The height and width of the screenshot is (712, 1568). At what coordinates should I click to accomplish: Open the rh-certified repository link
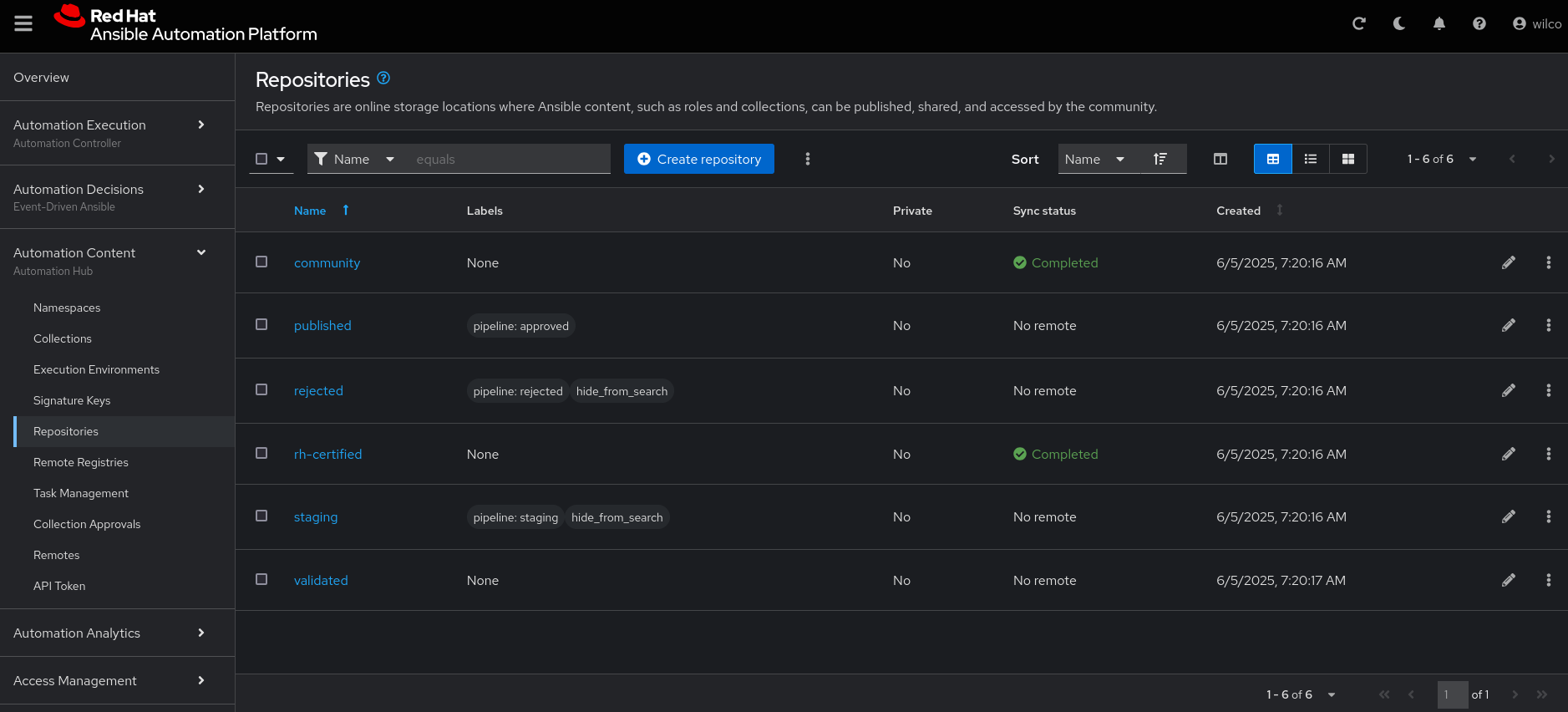[x=327, y=454]
